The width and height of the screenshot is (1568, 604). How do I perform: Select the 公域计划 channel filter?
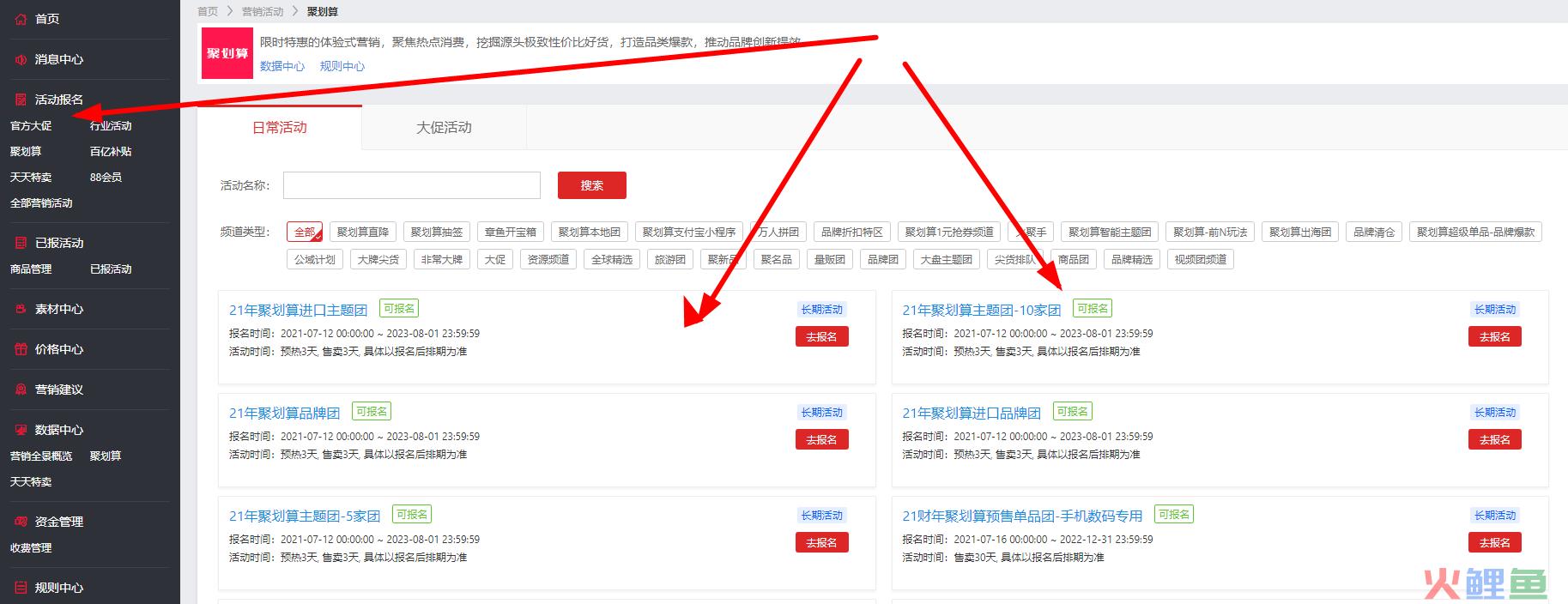point(315,259)
